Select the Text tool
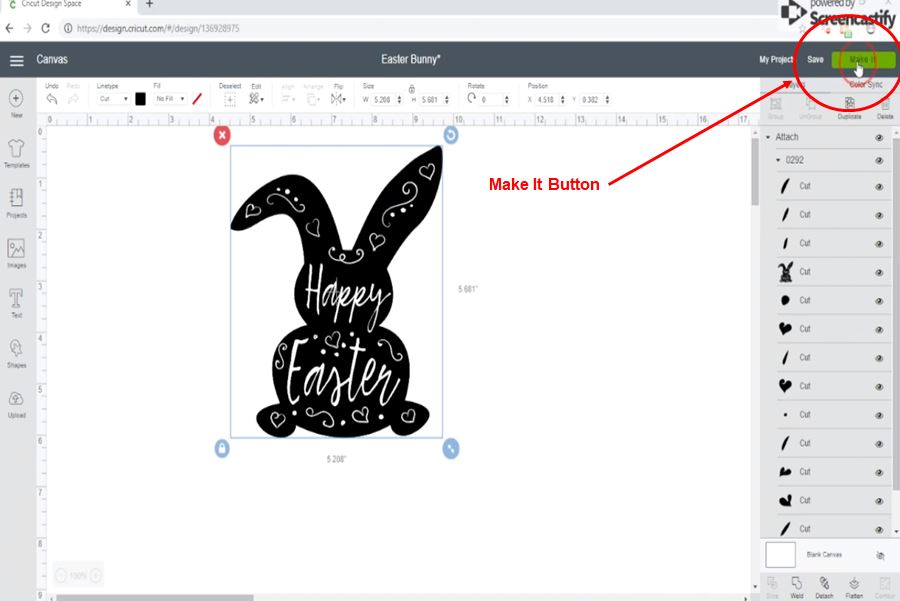The image size is (900, 601). point(16,303)
